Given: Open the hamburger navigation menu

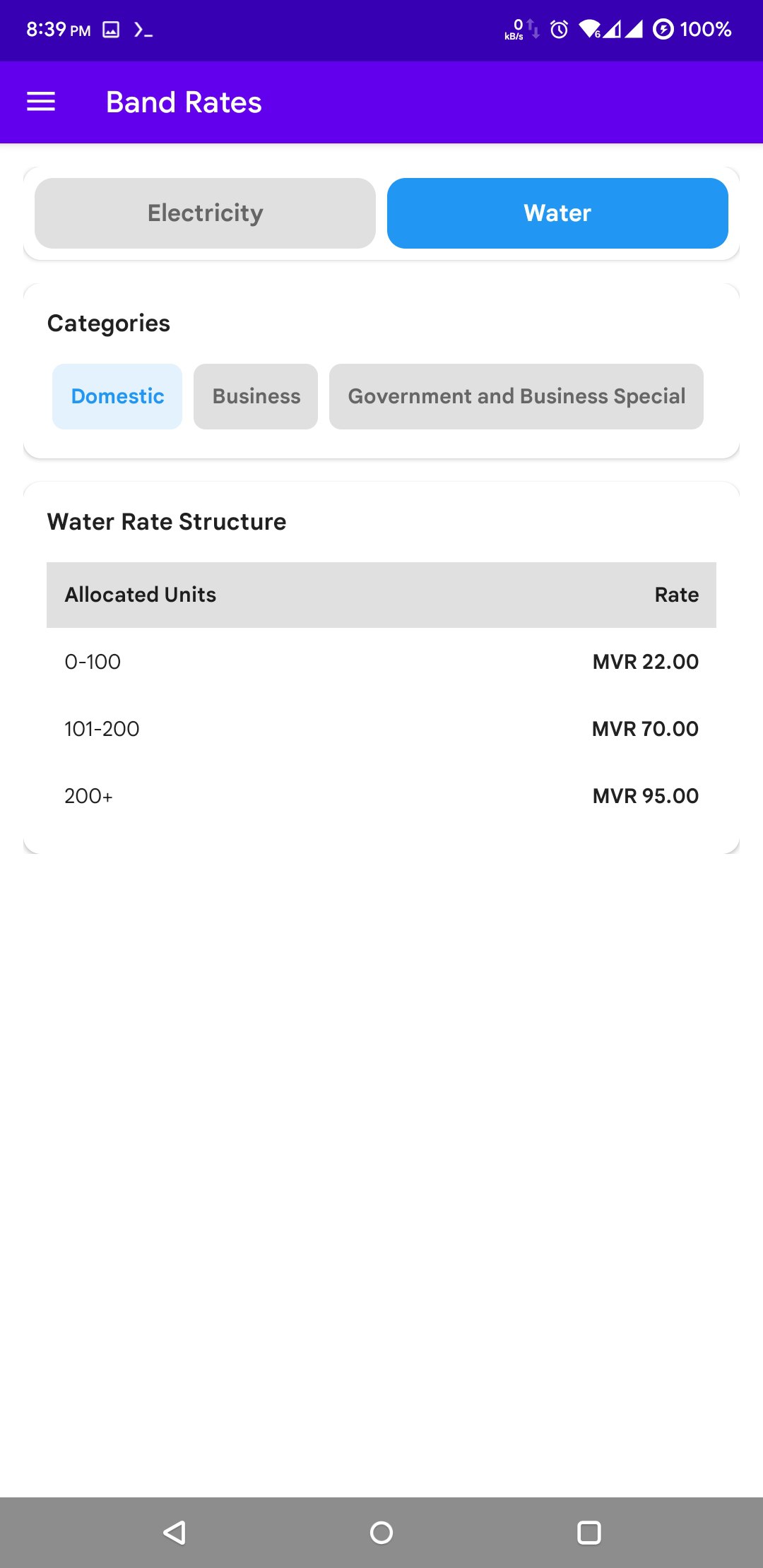Looking at the screenshot, I should click(41, 102).
